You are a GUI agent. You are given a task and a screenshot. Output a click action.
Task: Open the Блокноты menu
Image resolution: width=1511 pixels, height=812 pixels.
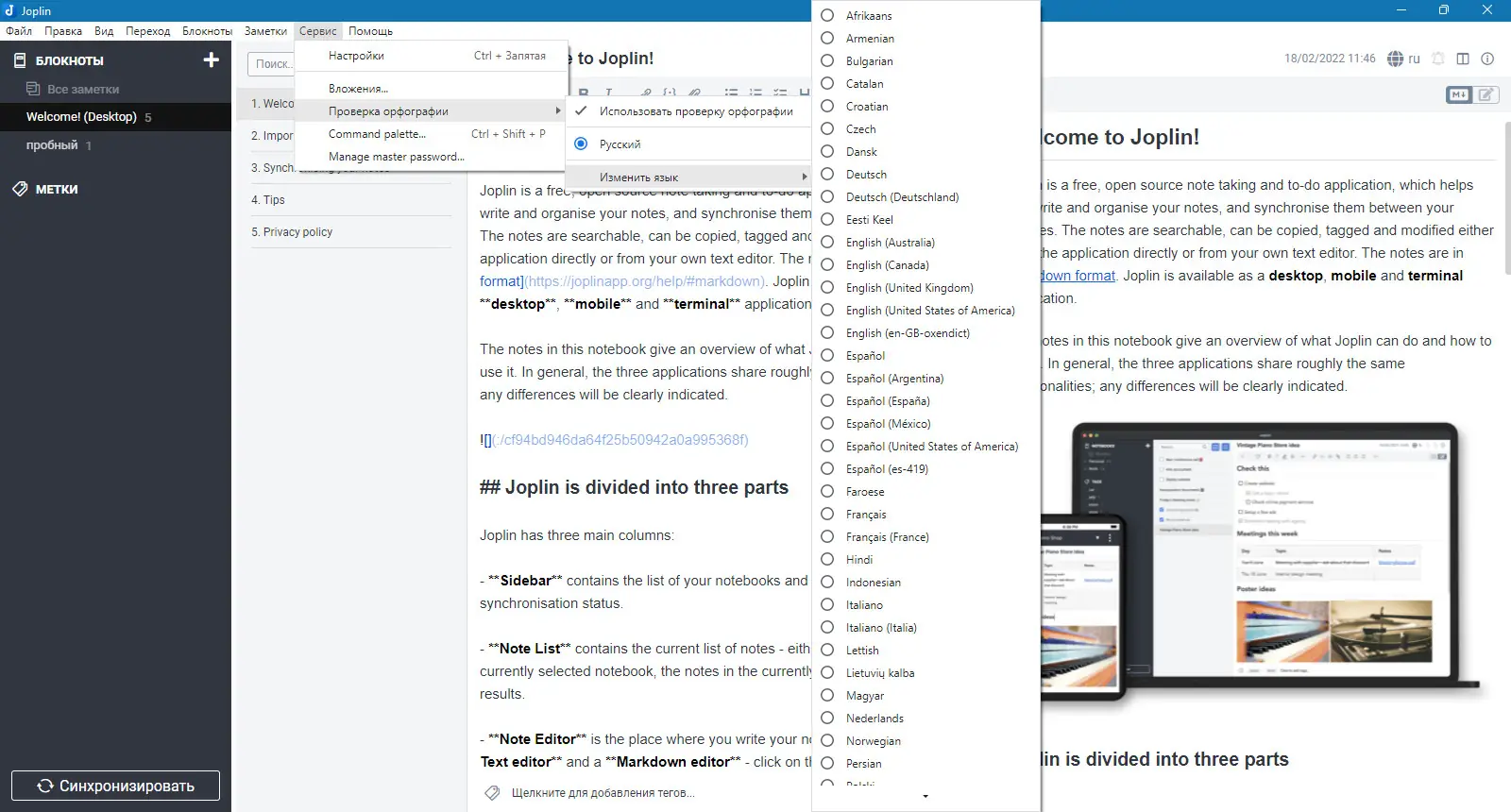(208, 31)
